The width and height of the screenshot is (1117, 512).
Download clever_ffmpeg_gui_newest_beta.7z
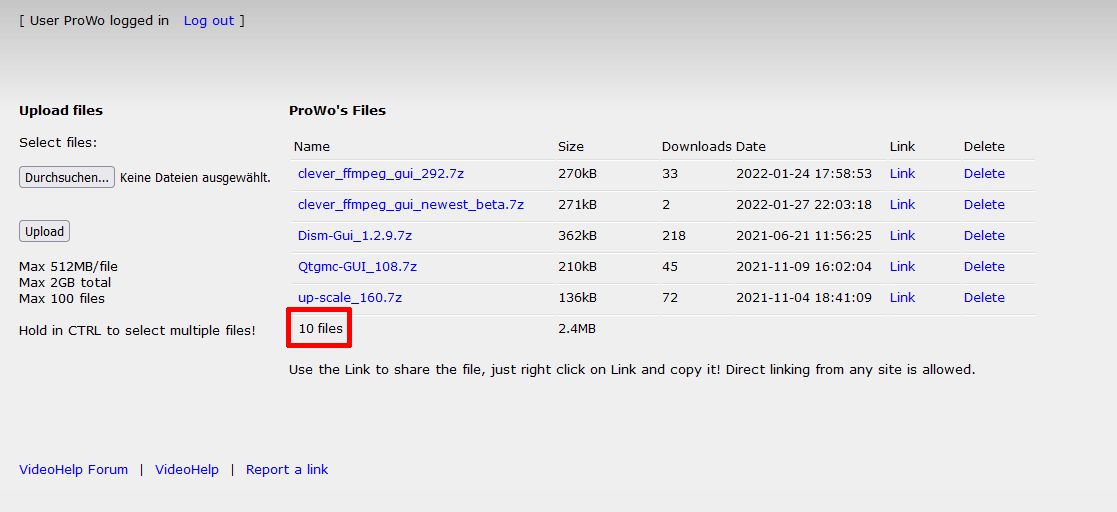click(411, 204)
